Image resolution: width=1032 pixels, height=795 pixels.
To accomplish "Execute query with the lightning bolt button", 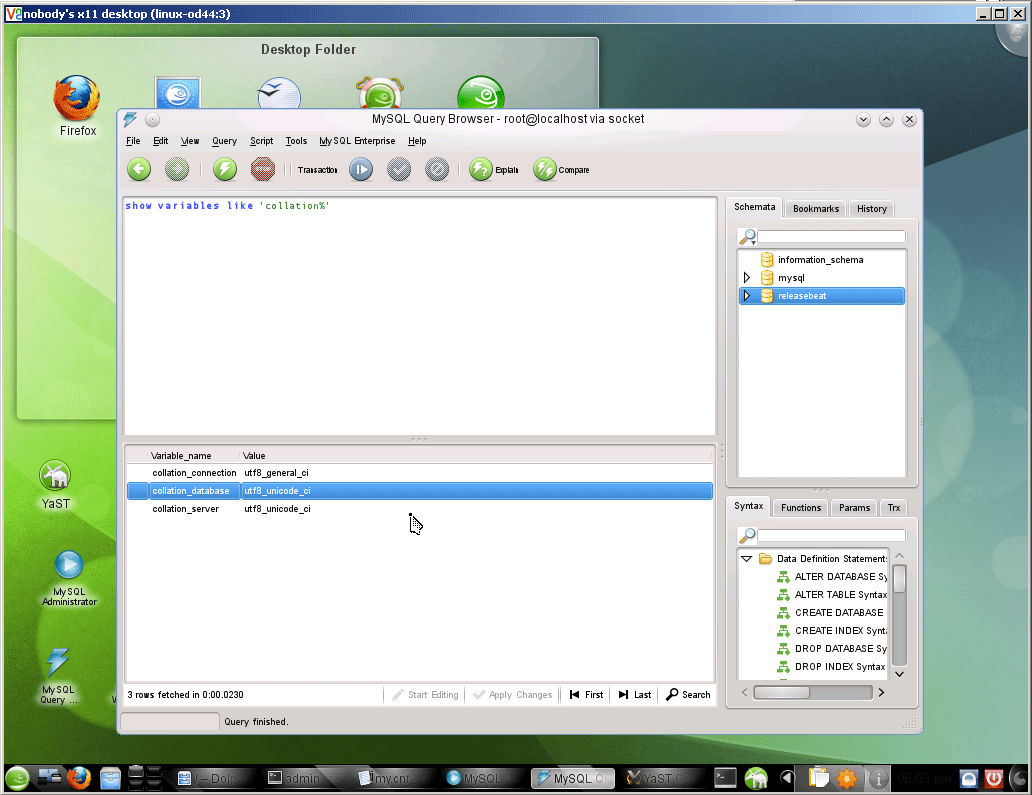I will 225,170.
